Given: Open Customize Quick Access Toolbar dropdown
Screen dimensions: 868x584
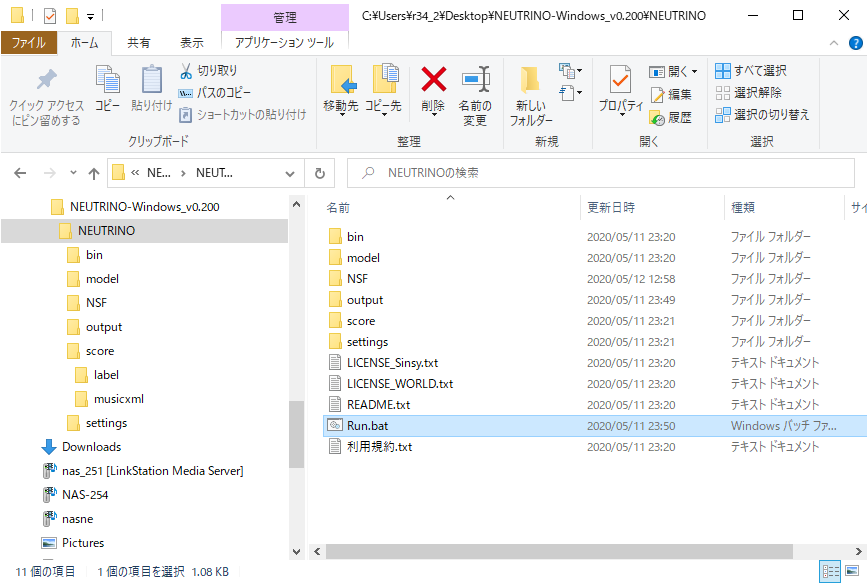Looking at the screenshot, I should point(90,17).
